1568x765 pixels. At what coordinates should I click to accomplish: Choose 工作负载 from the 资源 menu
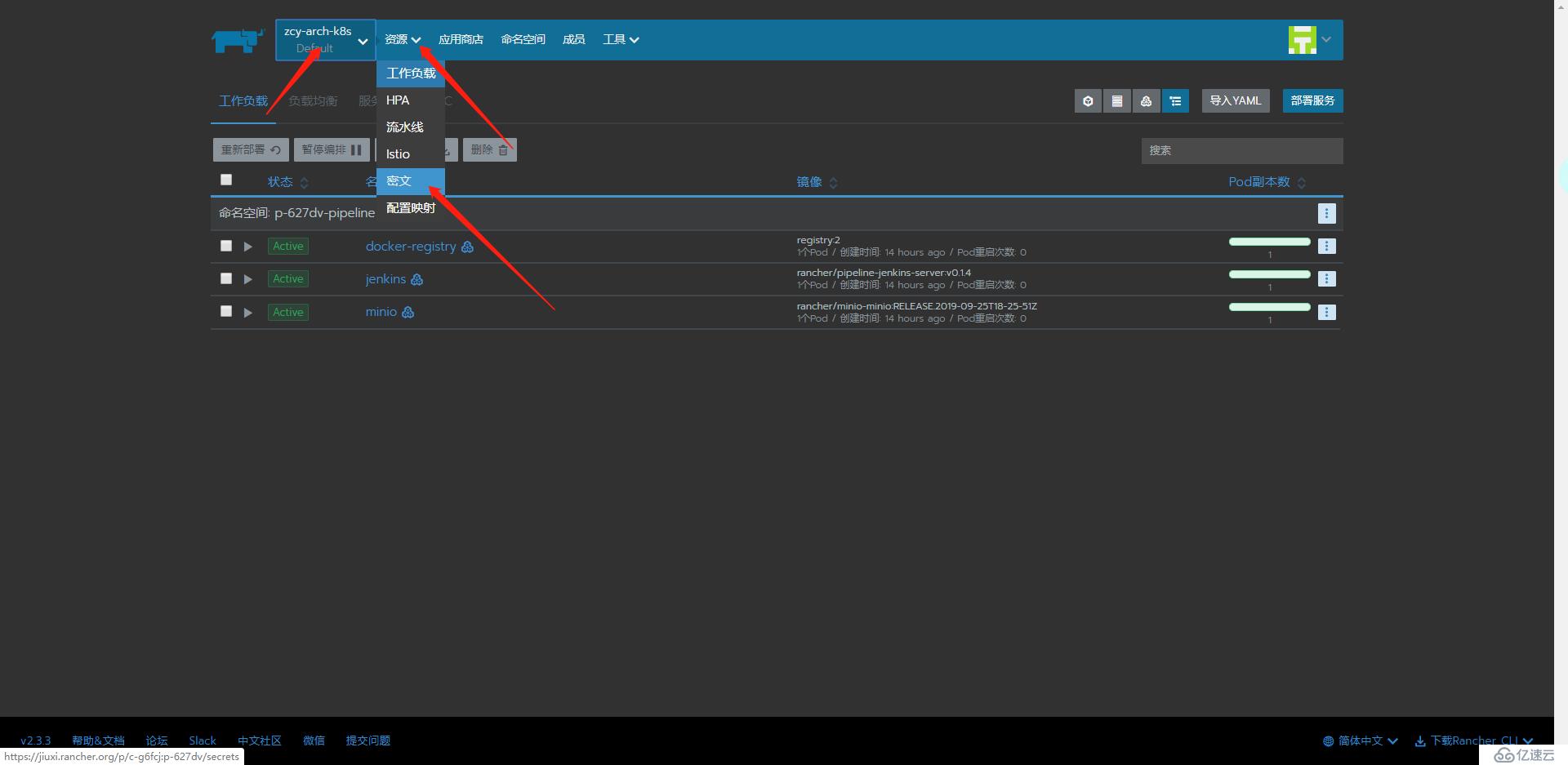411,73
